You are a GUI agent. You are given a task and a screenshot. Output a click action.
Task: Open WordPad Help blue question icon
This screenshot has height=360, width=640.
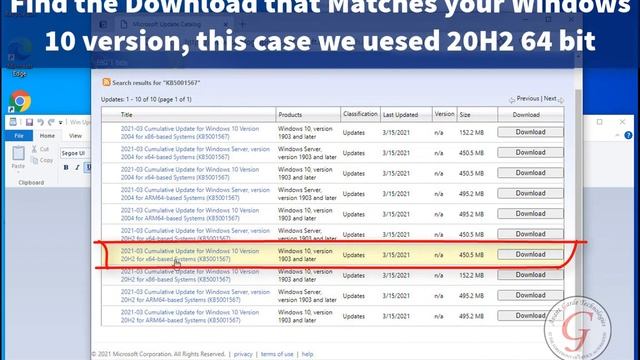pos(628,136)
